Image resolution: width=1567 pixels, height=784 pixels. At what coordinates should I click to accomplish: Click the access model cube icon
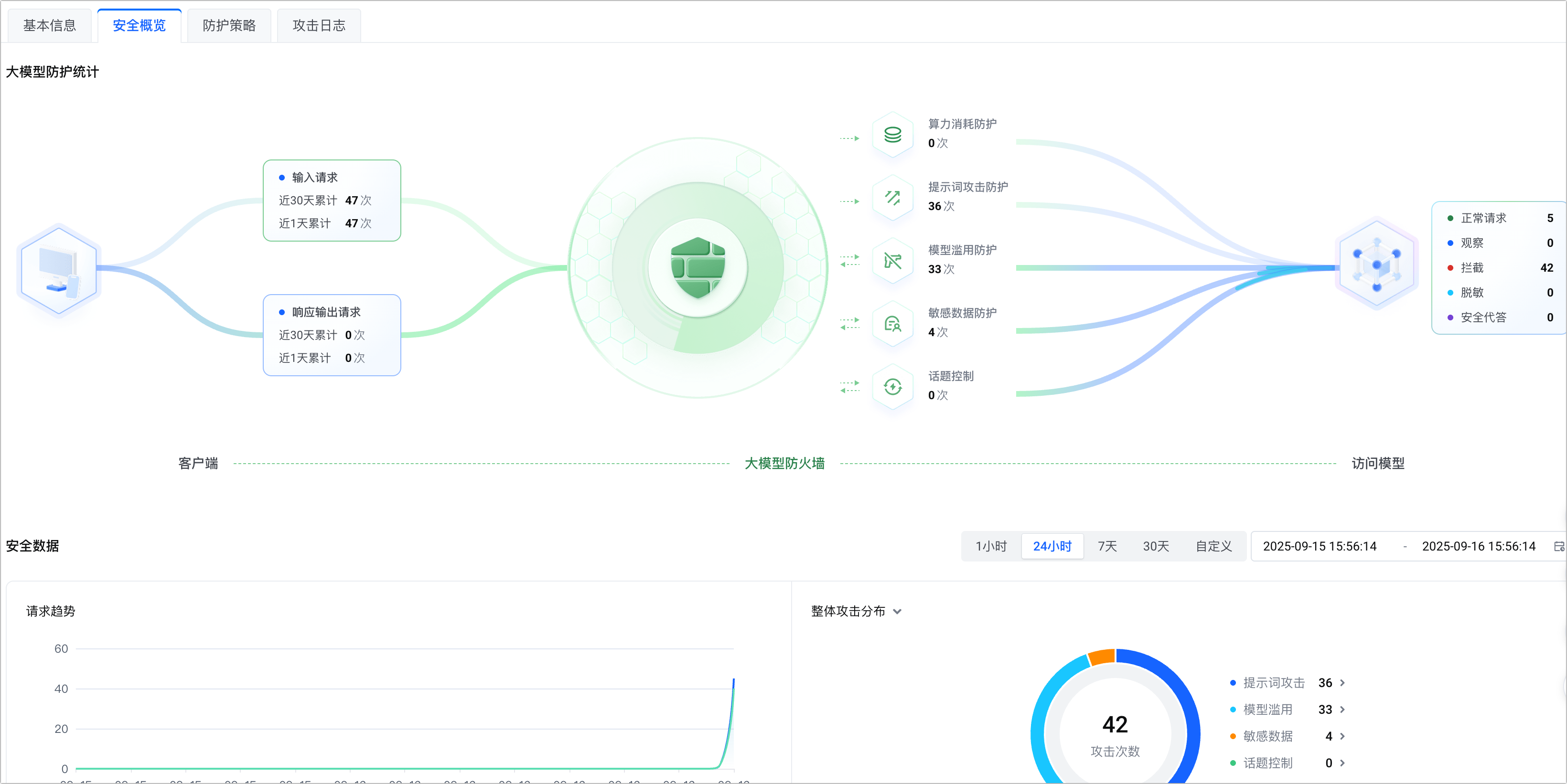(1376, 265)
